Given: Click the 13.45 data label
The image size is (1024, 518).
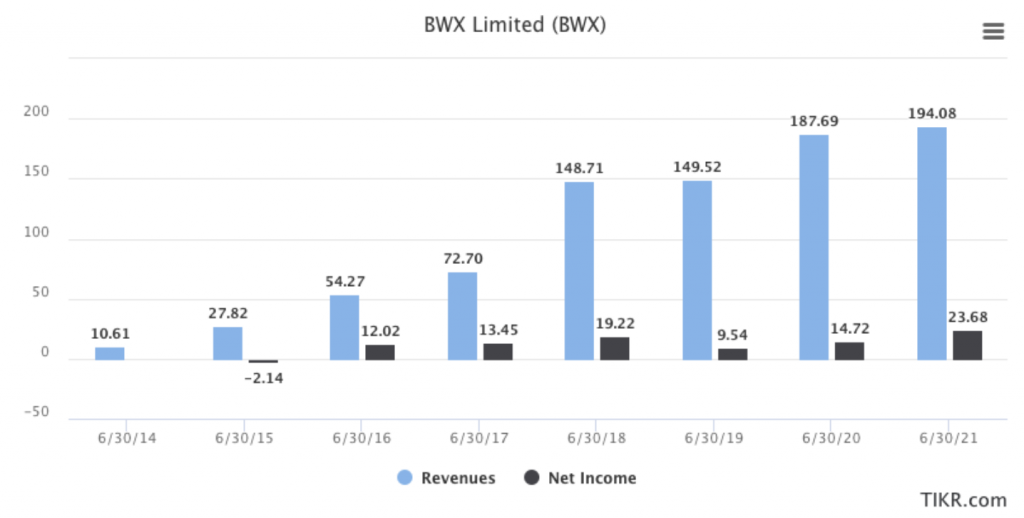Looking at the screenshot, I should click(x=498, y=330).
